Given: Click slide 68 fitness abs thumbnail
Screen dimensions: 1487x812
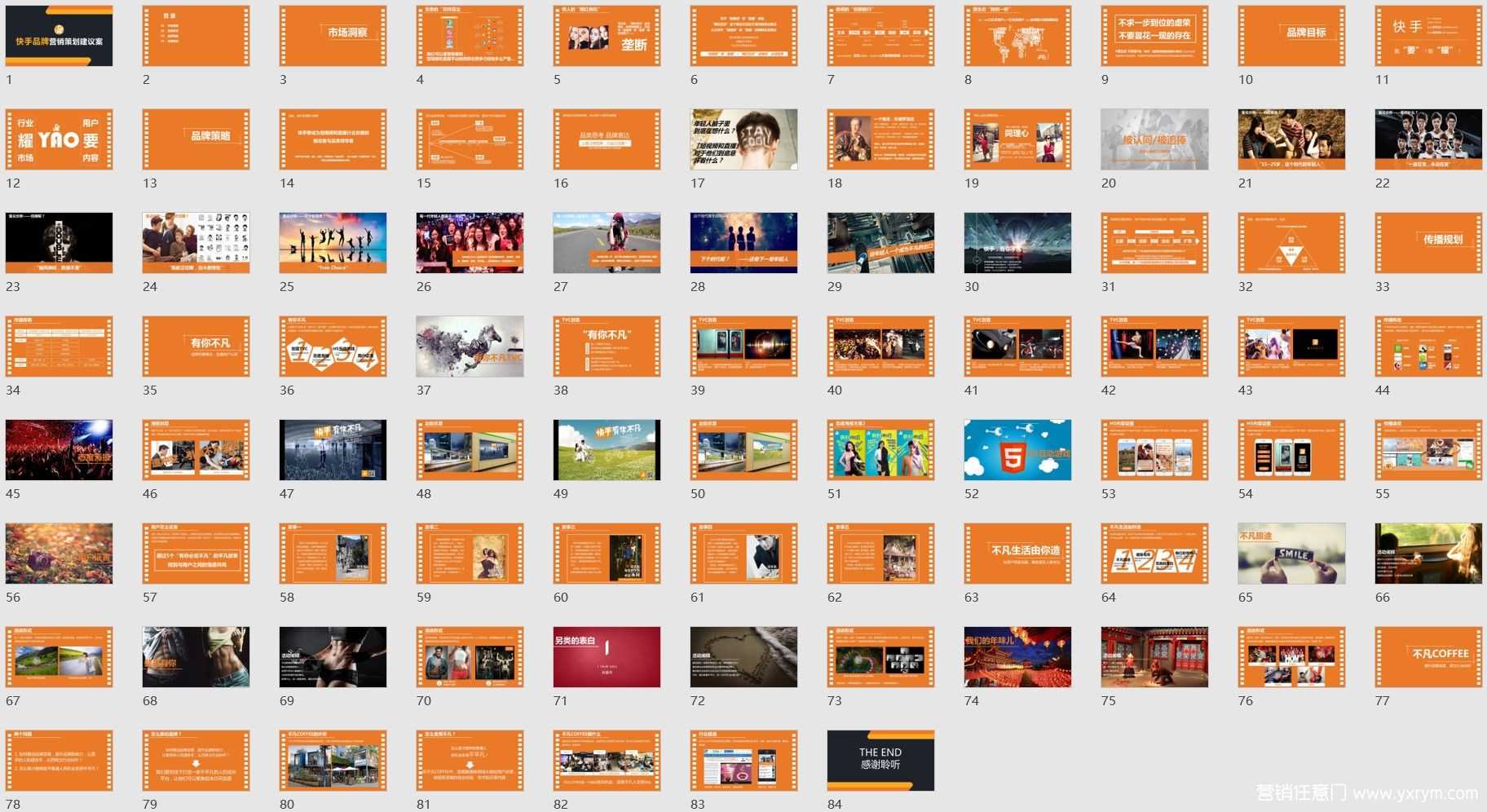Looking at the screenshot, I should 196,657.
